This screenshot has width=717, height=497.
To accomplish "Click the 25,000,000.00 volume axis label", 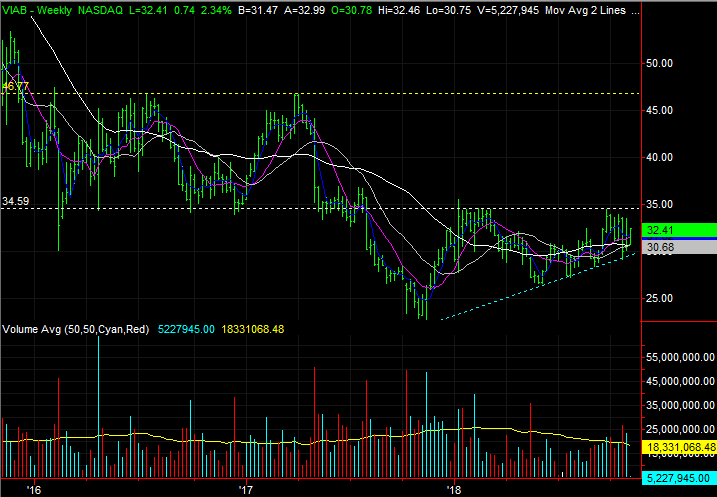I will (x=680, y=429).
